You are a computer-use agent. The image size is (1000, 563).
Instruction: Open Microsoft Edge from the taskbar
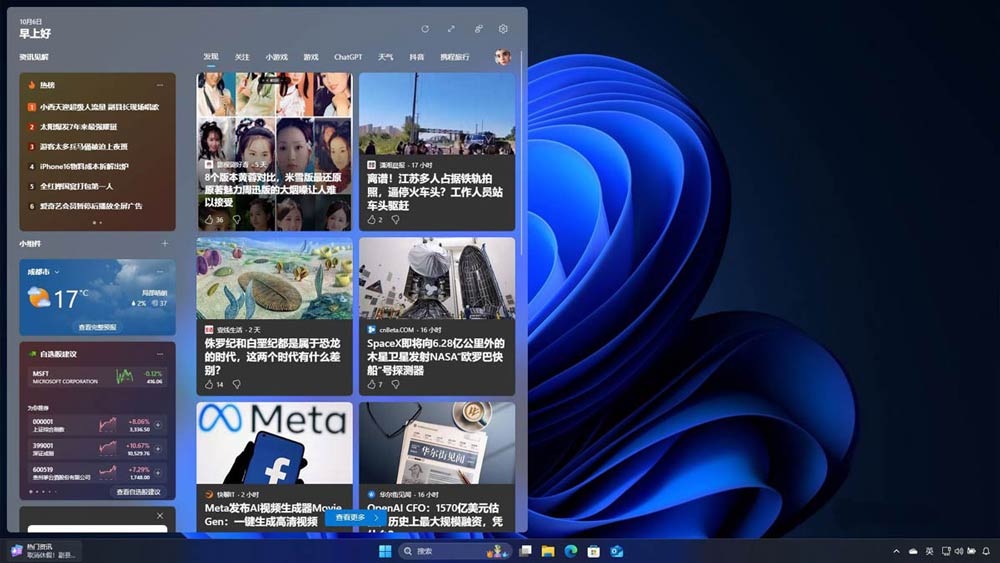pyautogui.click(x=571, y=551)
